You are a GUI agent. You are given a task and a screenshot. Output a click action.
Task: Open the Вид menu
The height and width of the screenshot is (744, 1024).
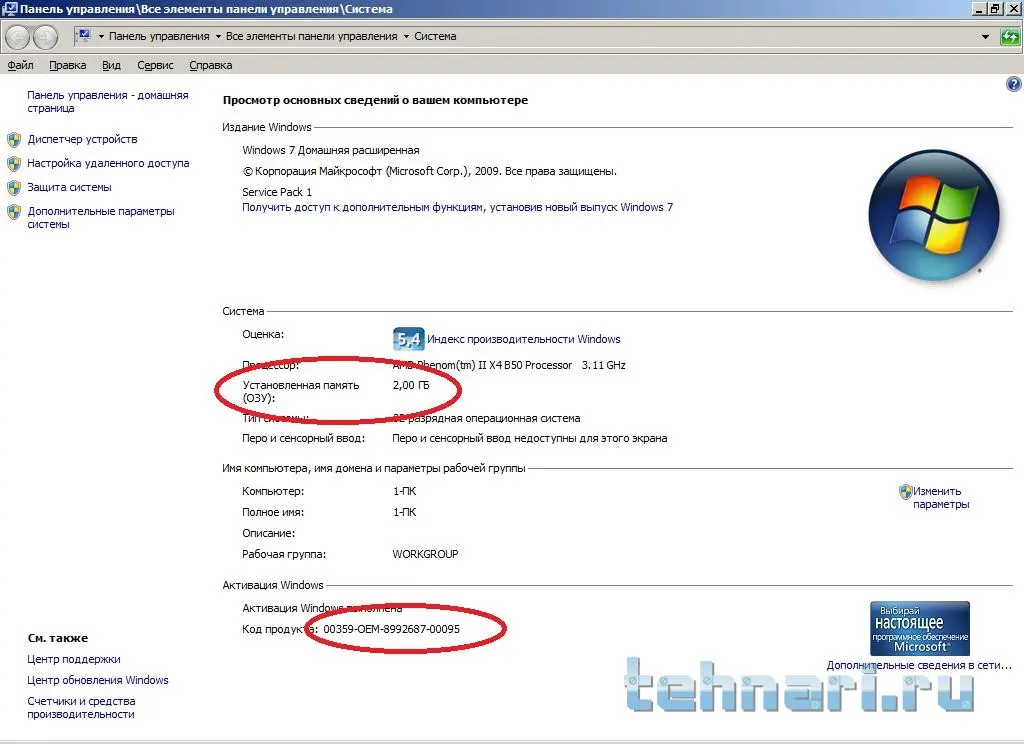[111, 65]
